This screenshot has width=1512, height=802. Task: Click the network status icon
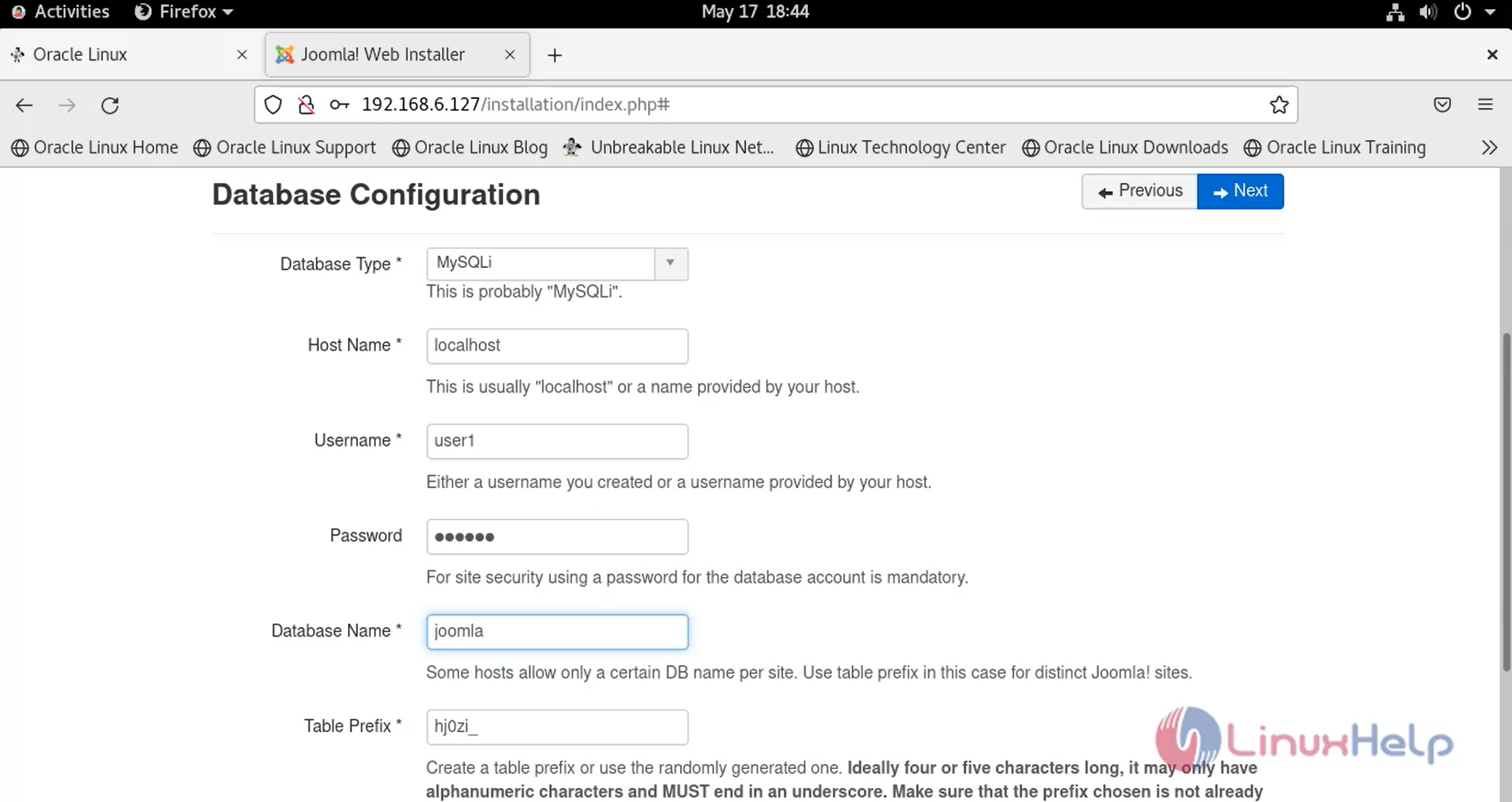point(1395,12)
